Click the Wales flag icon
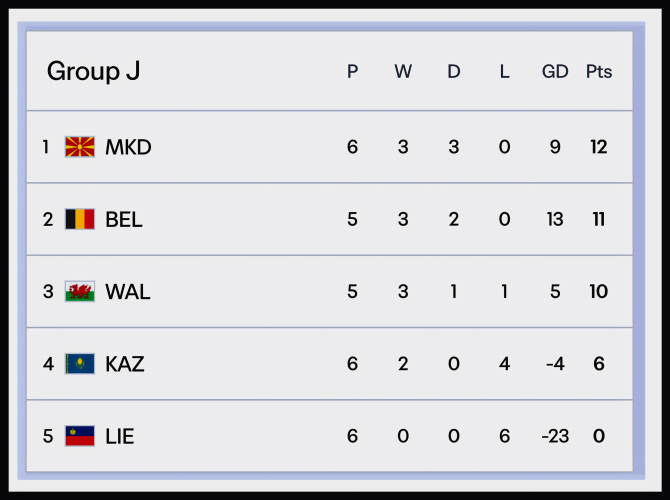670x500 pixels. [x=80, y=292]
